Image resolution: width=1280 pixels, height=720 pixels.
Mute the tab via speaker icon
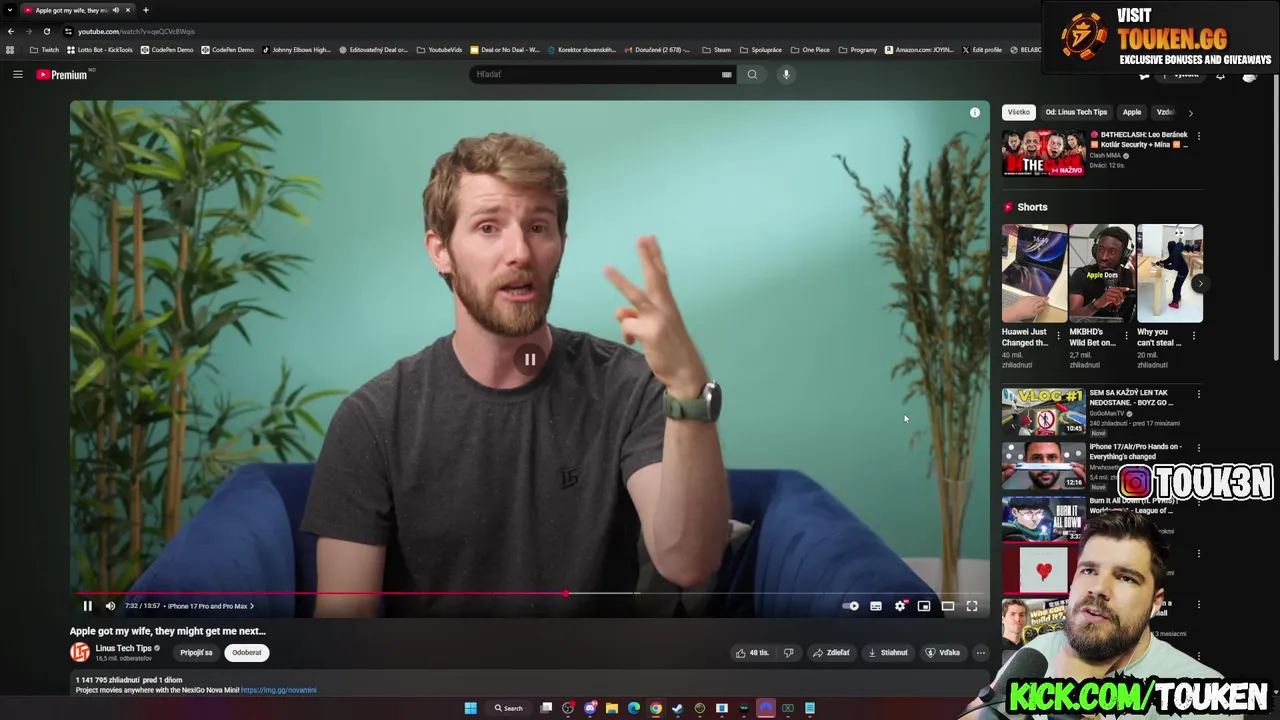115,10
